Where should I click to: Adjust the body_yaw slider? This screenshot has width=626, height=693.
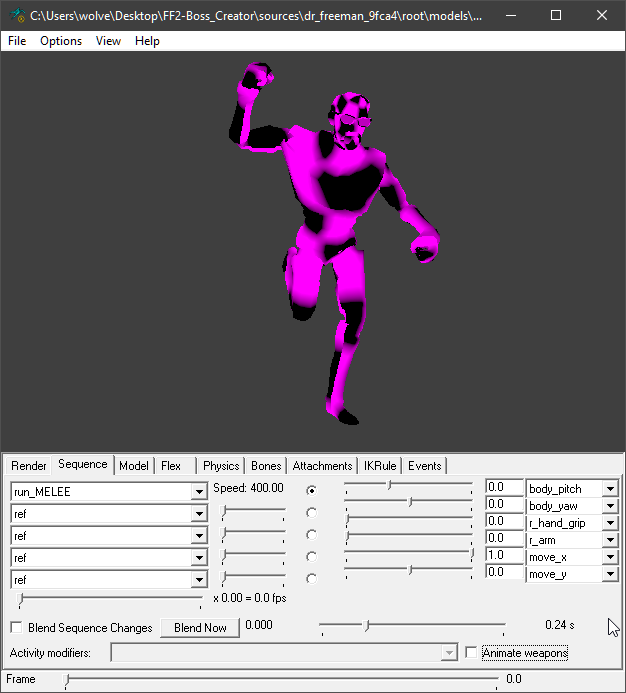tap(408, 502)
